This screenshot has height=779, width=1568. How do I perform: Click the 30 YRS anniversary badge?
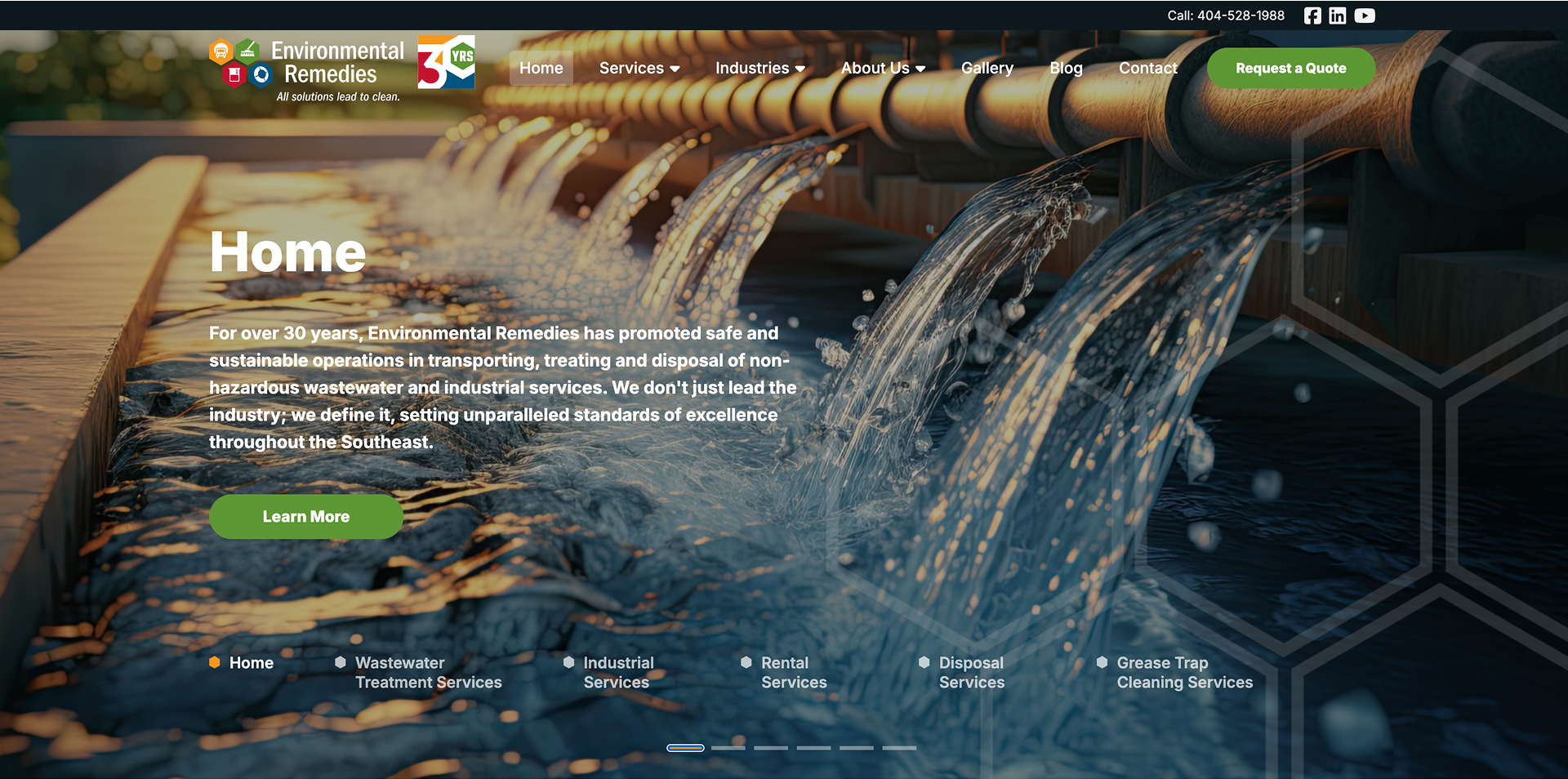click(446, 62)
